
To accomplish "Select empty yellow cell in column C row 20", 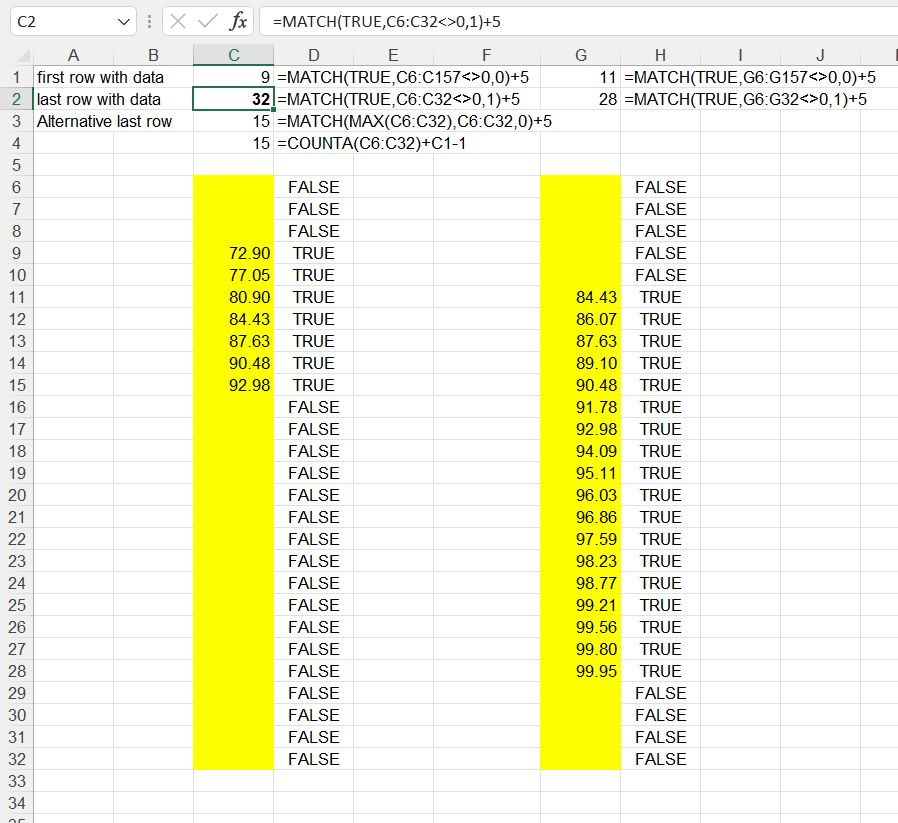I will [233, 495].
